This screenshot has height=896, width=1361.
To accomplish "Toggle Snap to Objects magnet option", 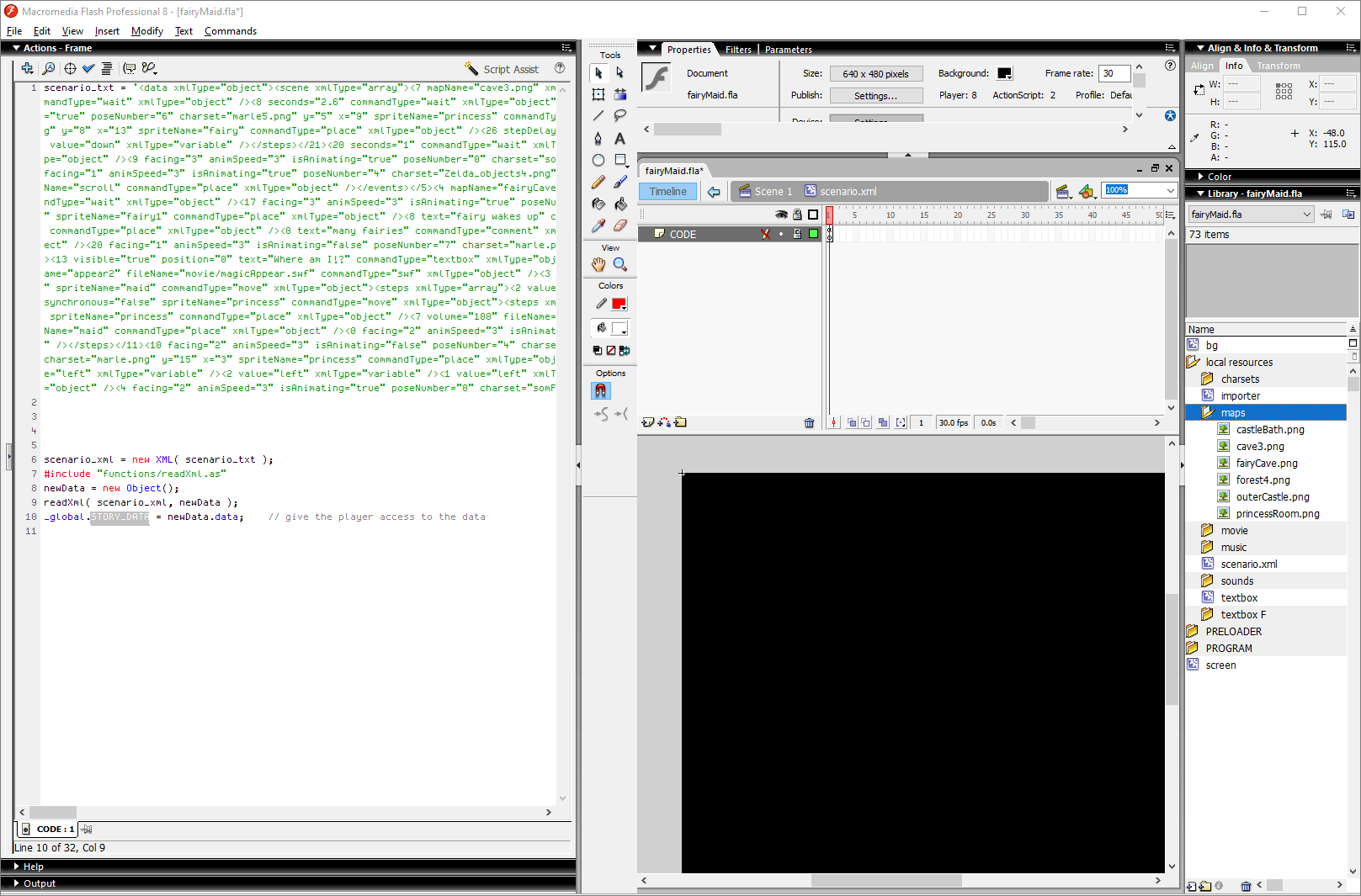I will point(601,390).
